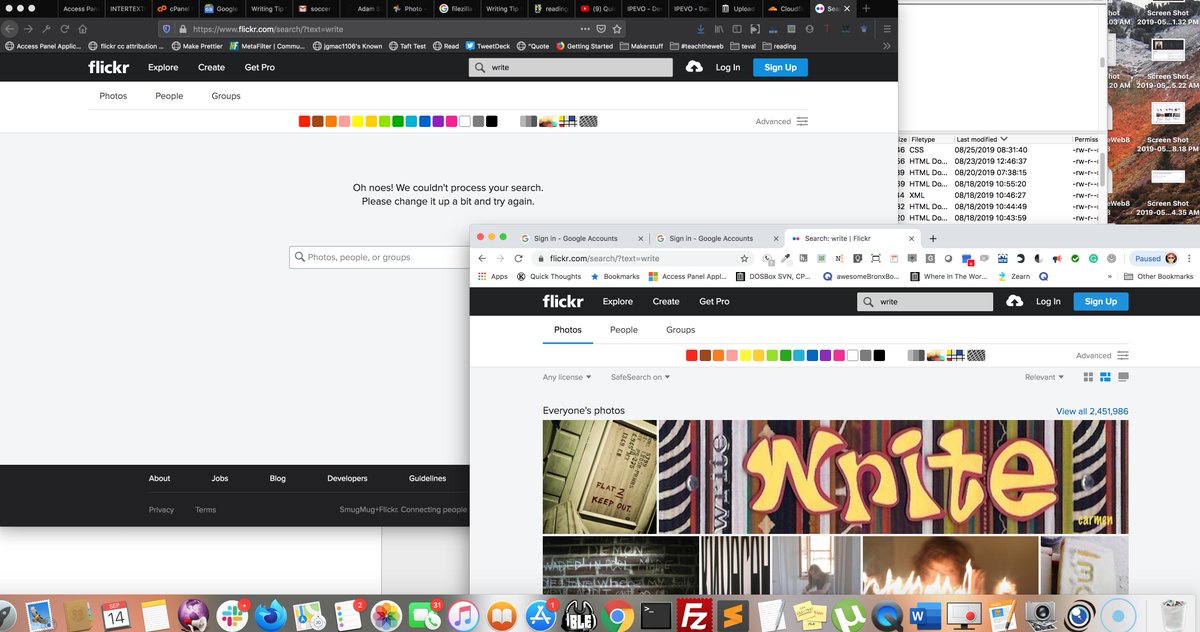Image resolution: width=1200 pixels, height=632 pixels.
Task: Reload the page in Firefox
Action: pos(65,29)
